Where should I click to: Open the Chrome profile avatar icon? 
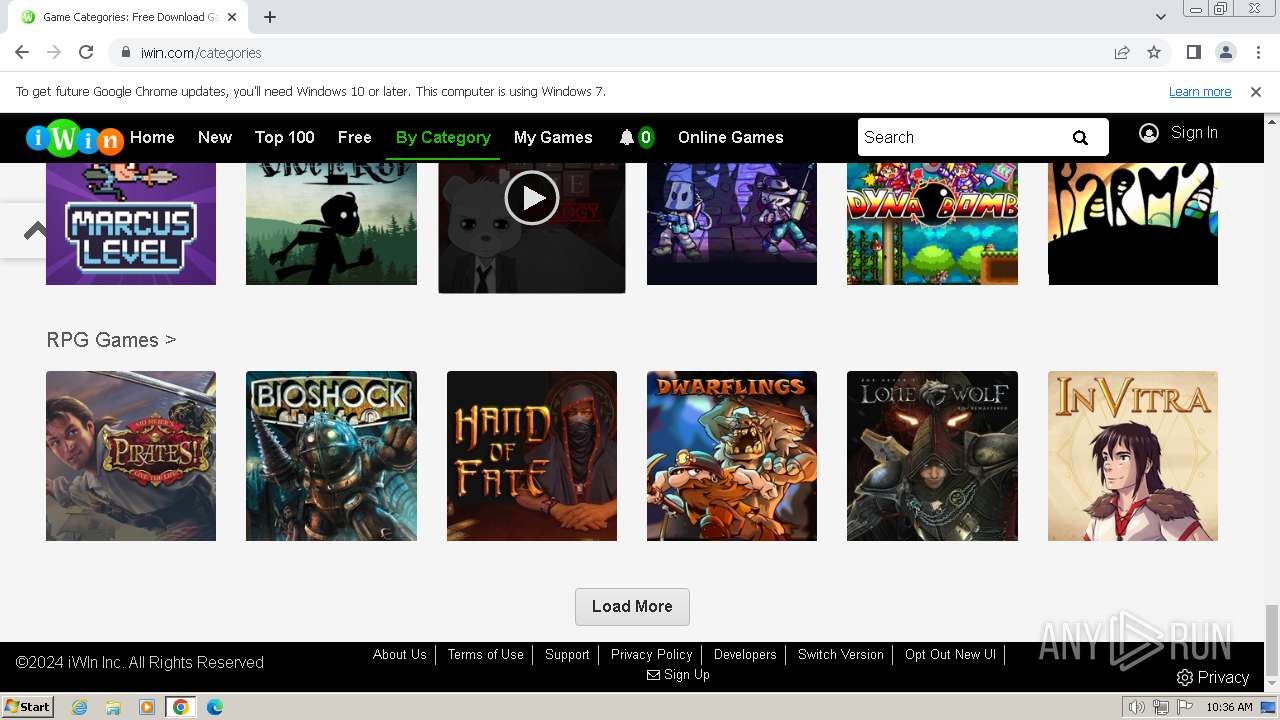tap(1225, 52)
